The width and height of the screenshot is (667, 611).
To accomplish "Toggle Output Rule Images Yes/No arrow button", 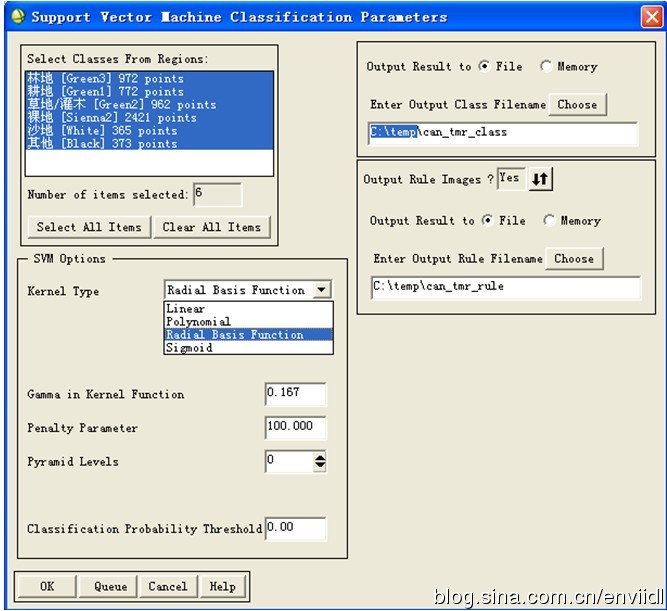I will tap(540, 179).
